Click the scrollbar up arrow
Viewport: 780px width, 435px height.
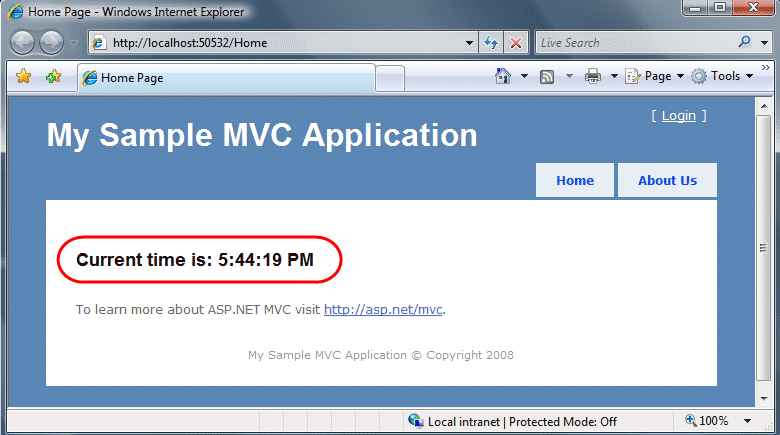pyautogui.click(x=764, y=106)
